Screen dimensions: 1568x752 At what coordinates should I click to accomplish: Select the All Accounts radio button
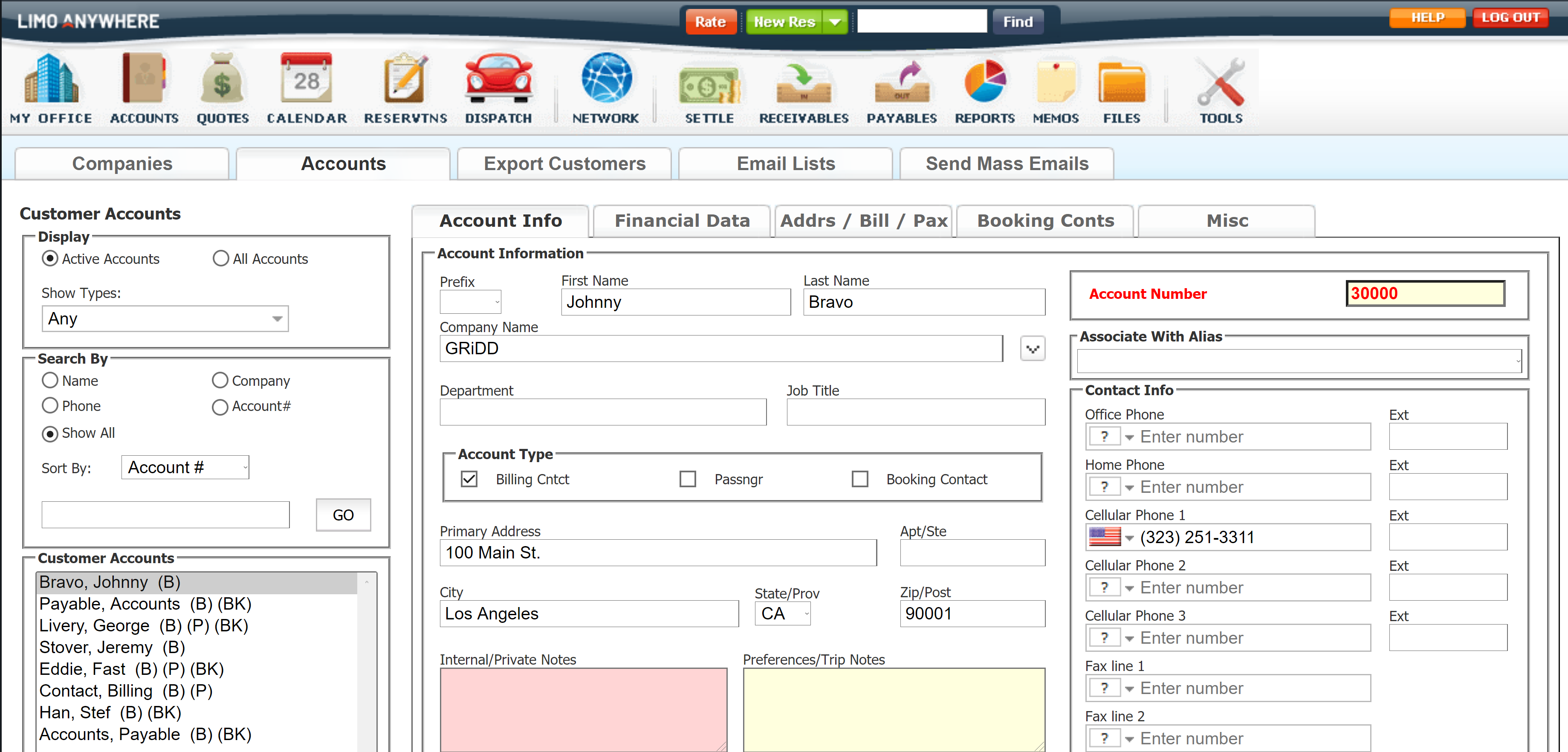coord(220,259)
